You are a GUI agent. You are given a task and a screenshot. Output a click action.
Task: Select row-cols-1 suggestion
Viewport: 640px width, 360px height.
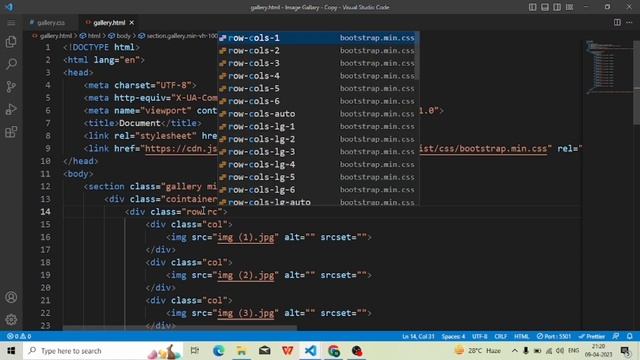318,38
